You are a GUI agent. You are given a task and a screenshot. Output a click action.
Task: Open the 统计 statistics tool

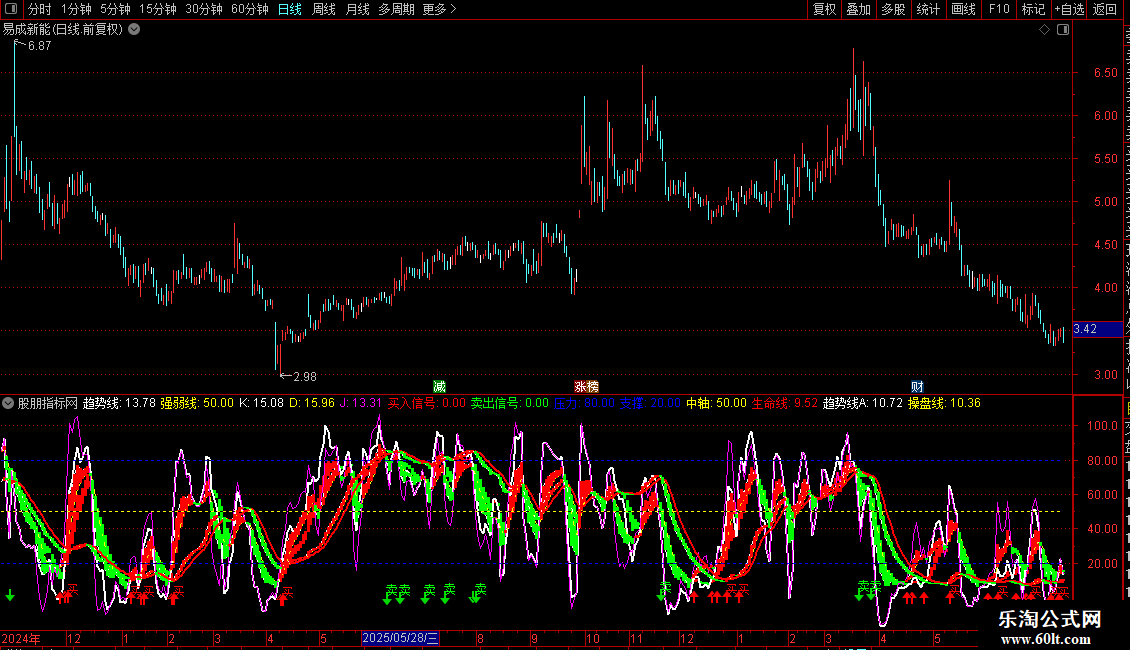(x=928, y=9)
